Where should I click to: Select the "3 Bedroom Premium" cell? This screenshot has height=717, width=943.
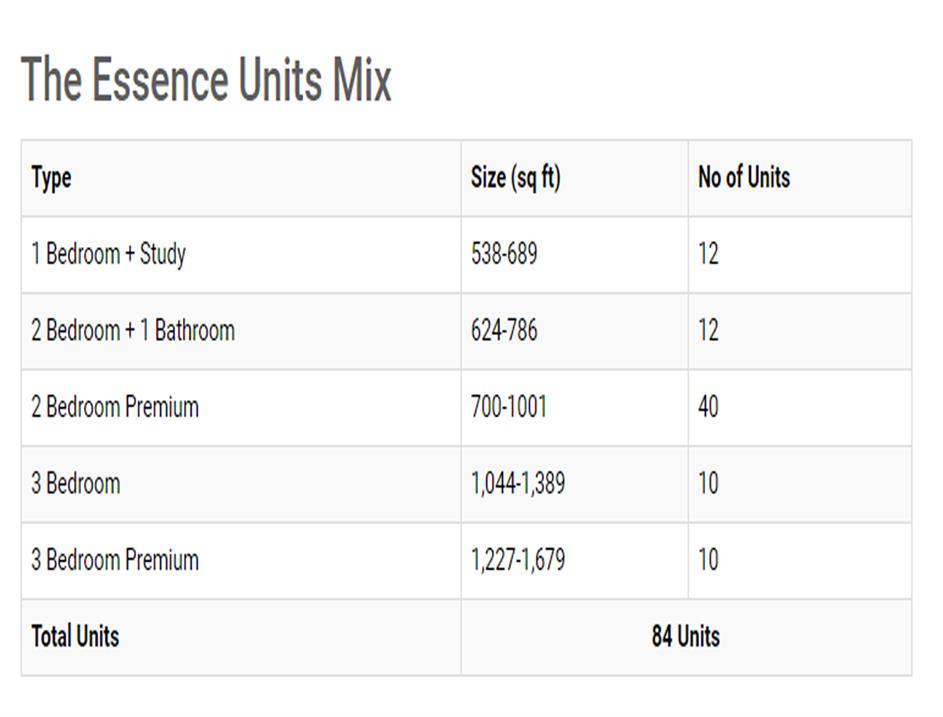pyautogui.click(x=115, y=560)
